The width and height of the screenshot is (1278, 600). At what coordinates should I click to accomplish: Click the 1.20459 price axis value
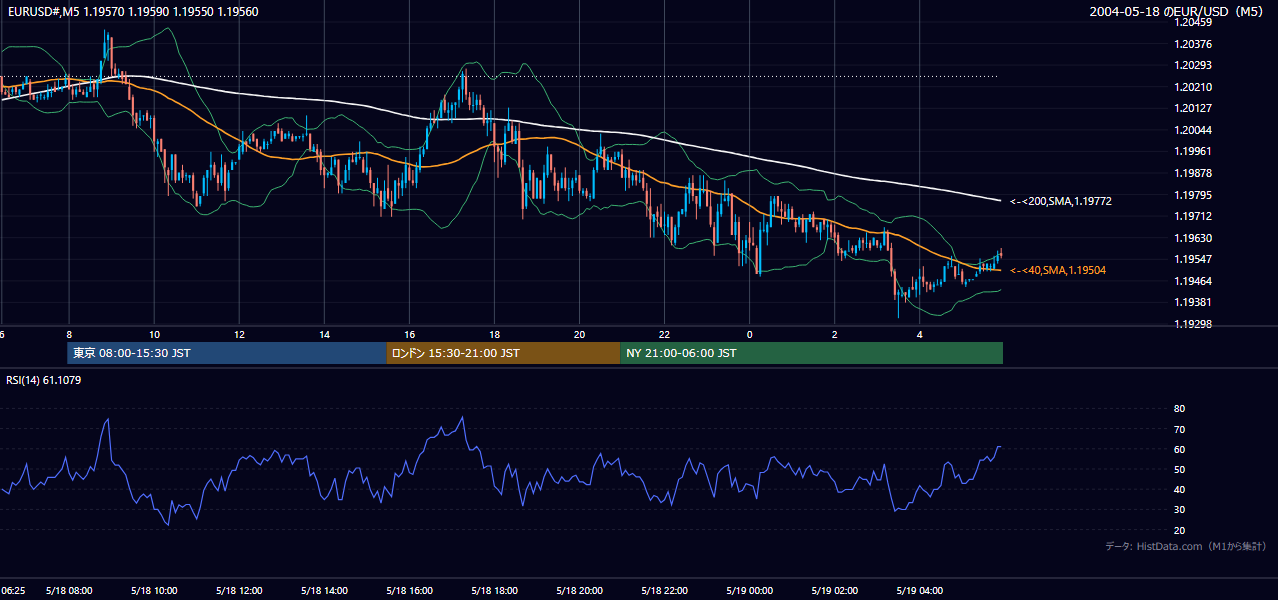point(1194,22)
